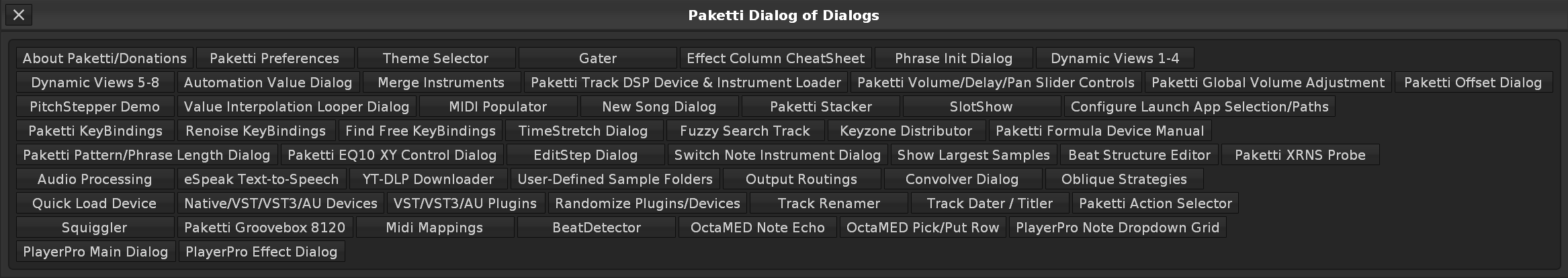Launch eSpeak Text-to-Speech
Image resolution: width=1568 pixels, height=278 pixels.
(261, 179)
